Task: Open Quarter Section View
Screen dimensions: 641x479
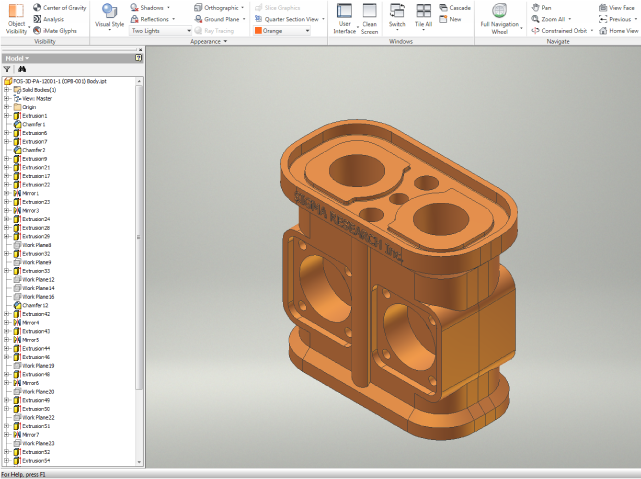Action: pyautogui.click(x=287, y=19)
